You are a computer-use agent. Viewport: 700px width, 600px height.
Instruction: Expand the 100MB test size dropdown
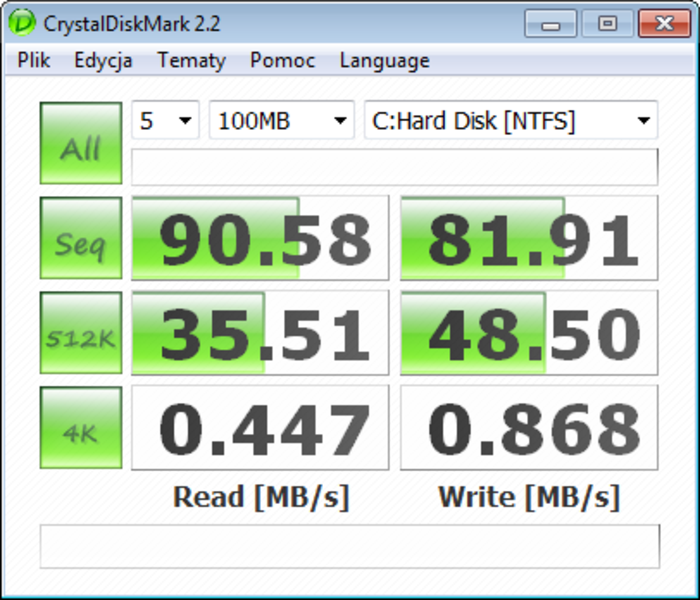click(x=282, y=120)
